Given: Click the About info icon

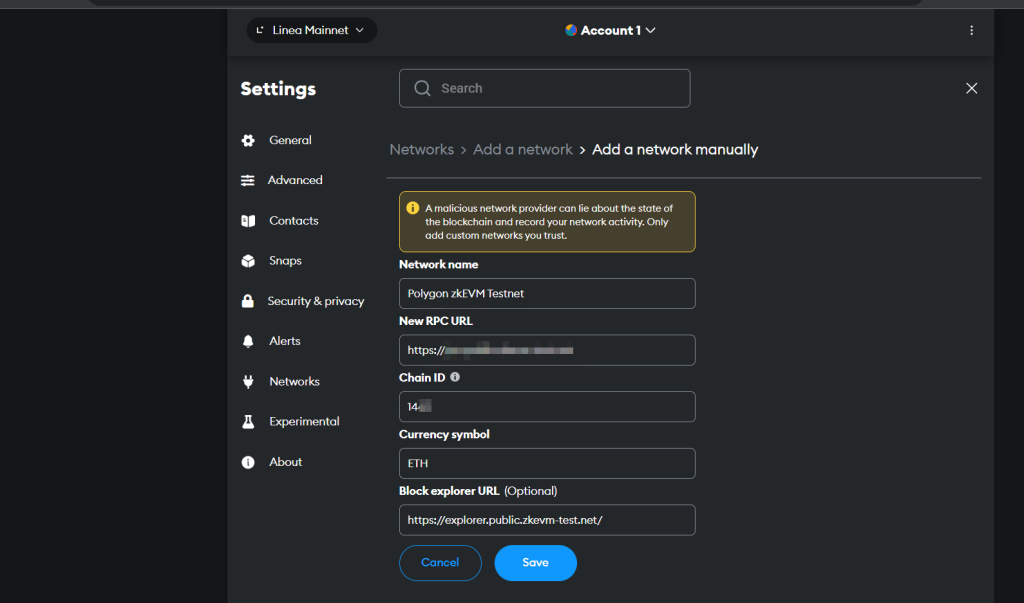Looking at the screenshot, I should (x=248, y=463).
